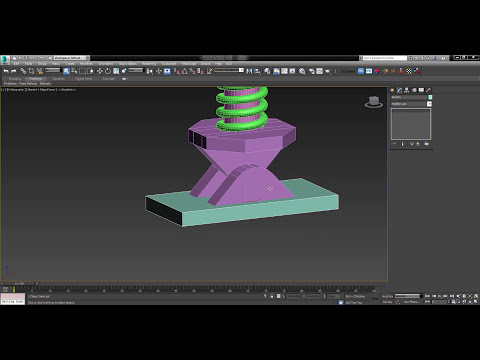Open the Named Selection Sets dropdown
Image resolution: width=480 pixels, height=360 pixels.
click(x=229, y=70)
